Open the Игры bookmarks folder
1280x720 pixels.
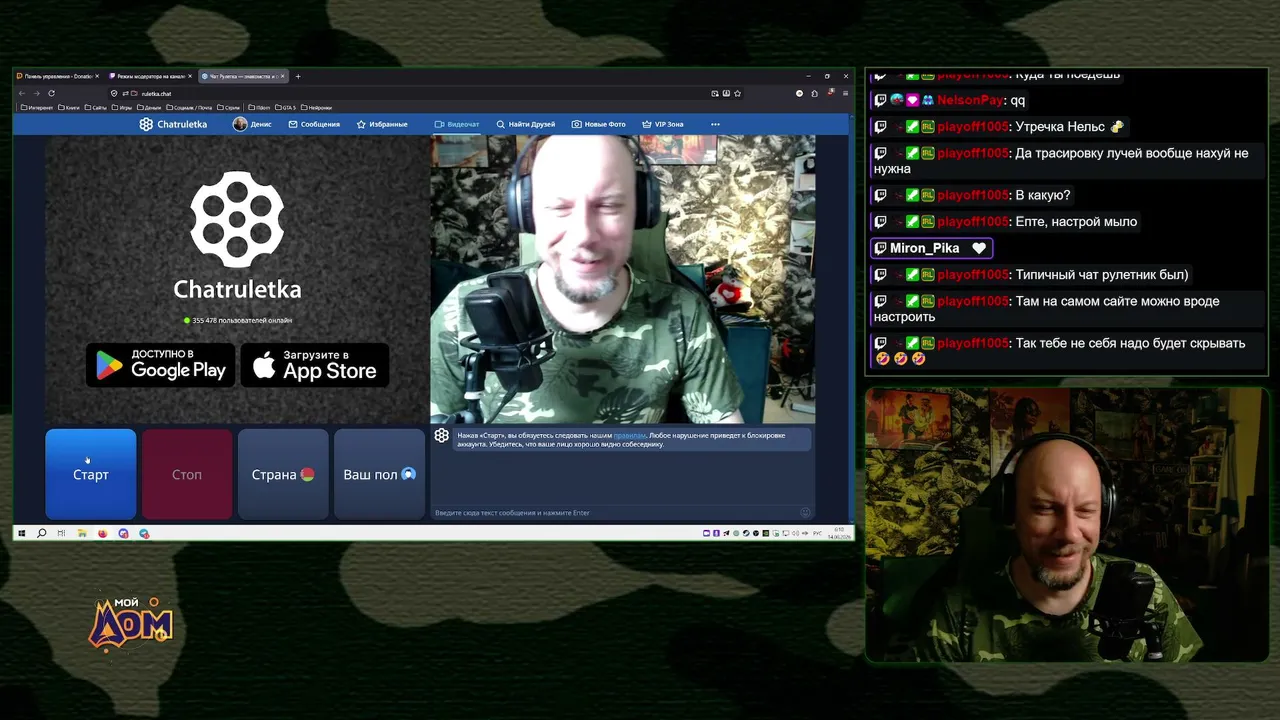[x=122, y=107]
